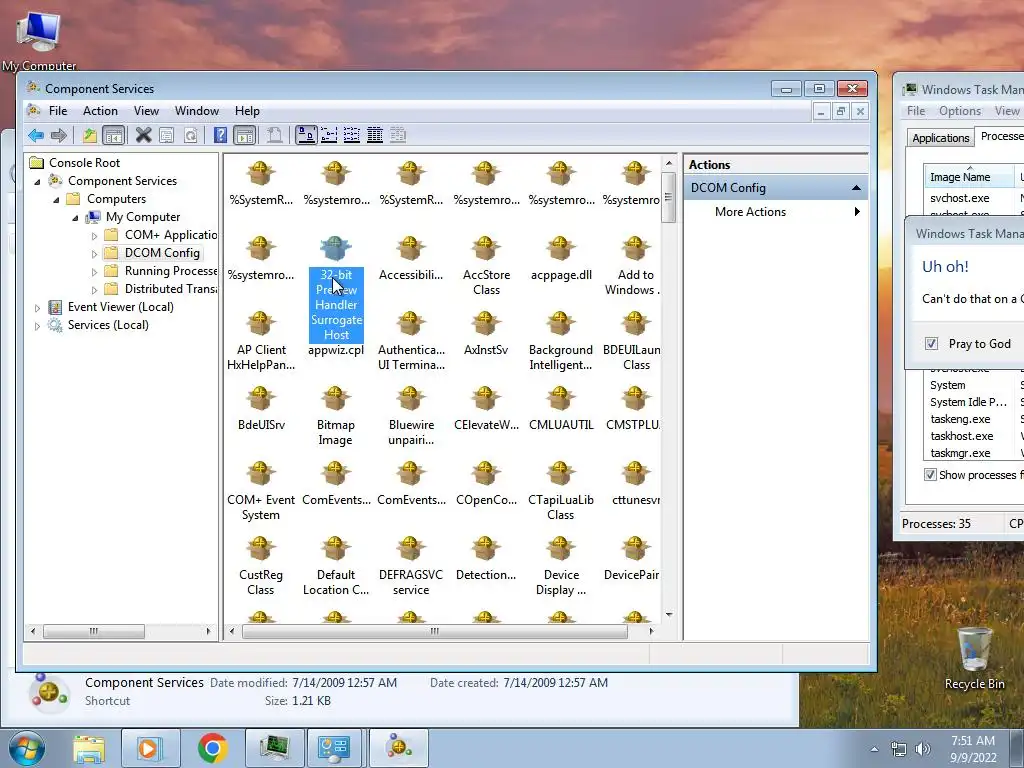
Task: Open the Action menu
Action: (x=100, y=111)
